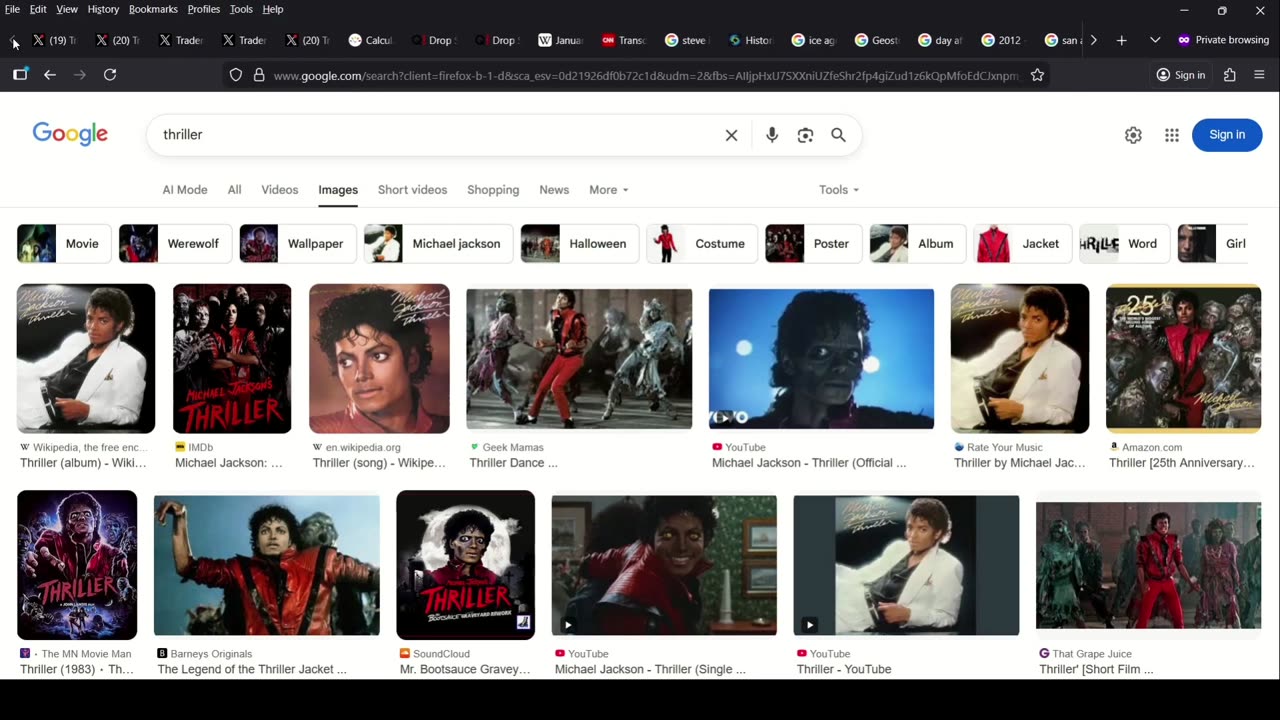The height and width of the screenshot is (720, 1280).
Task: Filter images by the Word chip
Action: pyautogui.click(x=1124, y=244)
